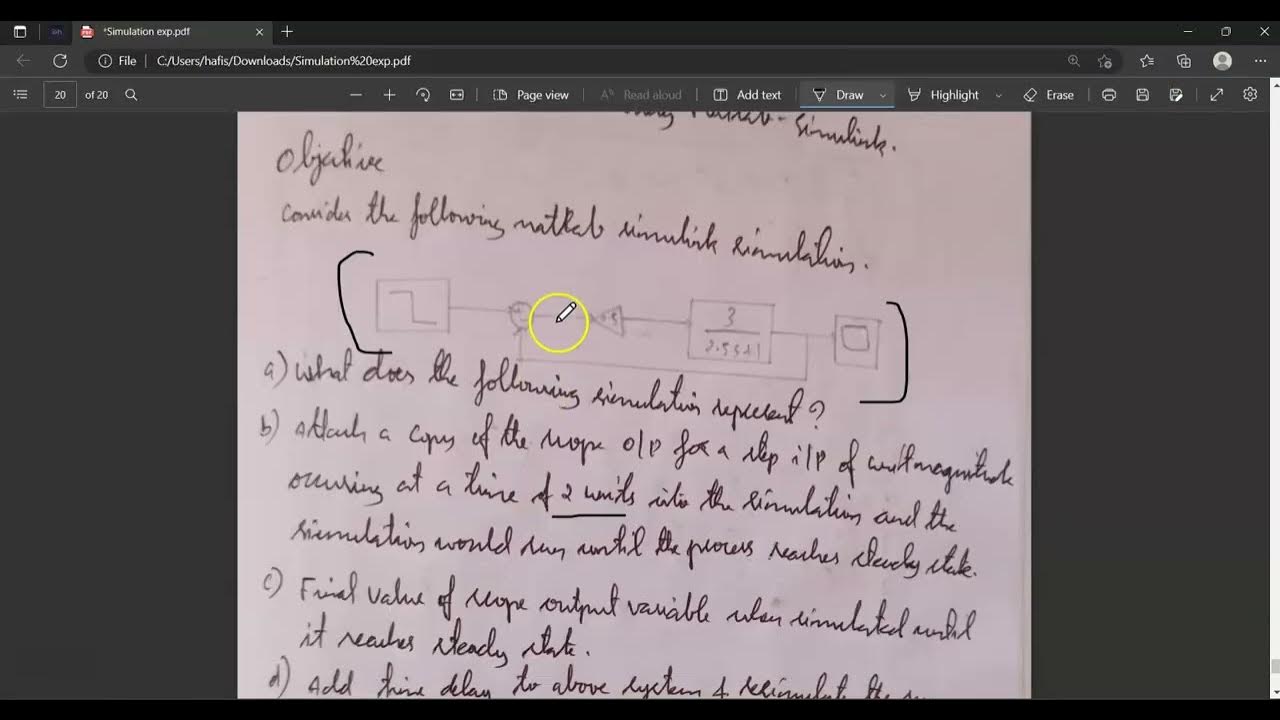Toggle the Highlight tool
1280x720 pixels.
click(943, 95)
